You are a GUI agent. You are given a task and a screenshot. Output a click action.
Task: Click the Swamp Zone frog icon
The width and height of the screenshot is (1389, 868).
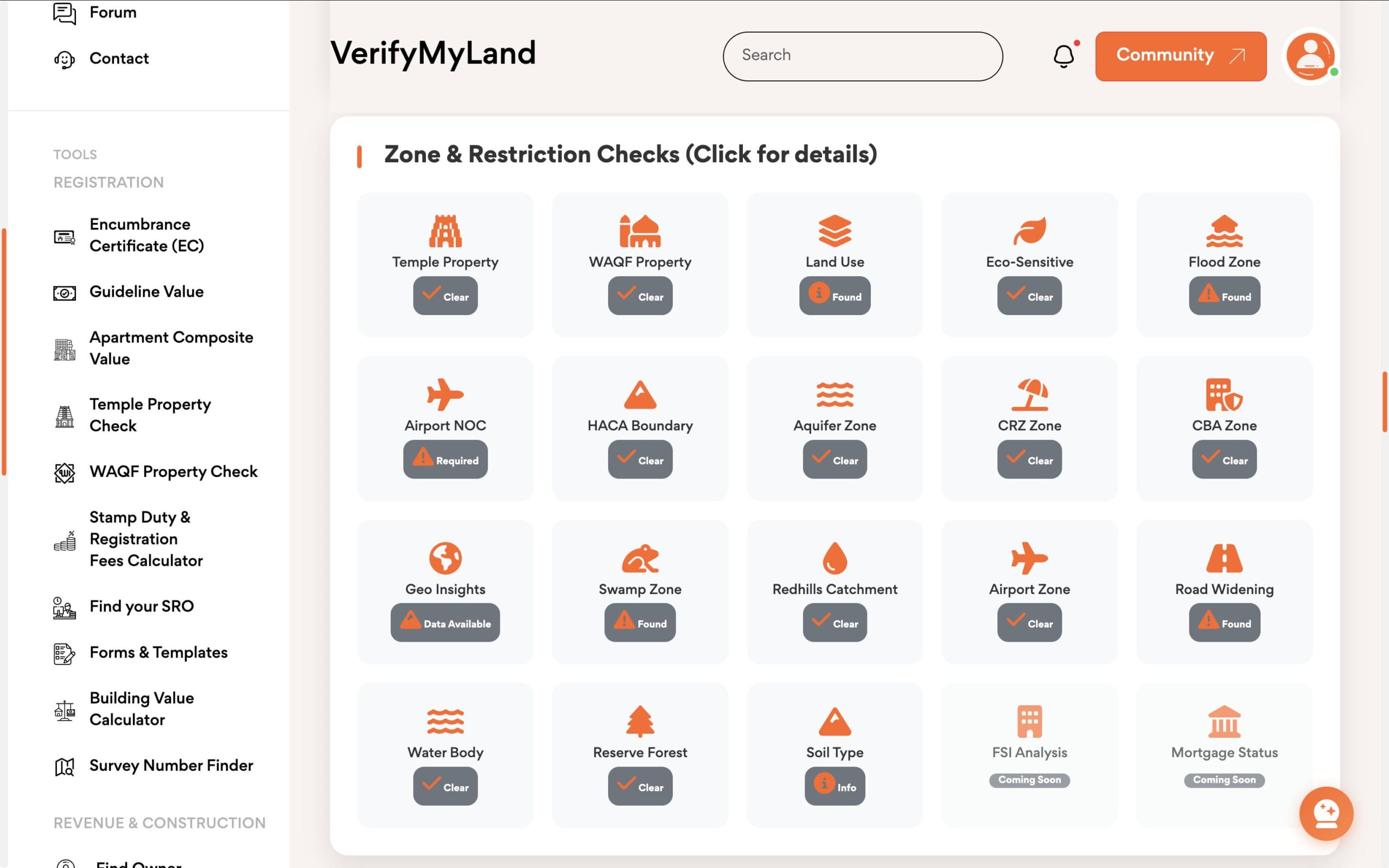coord(640,558)
